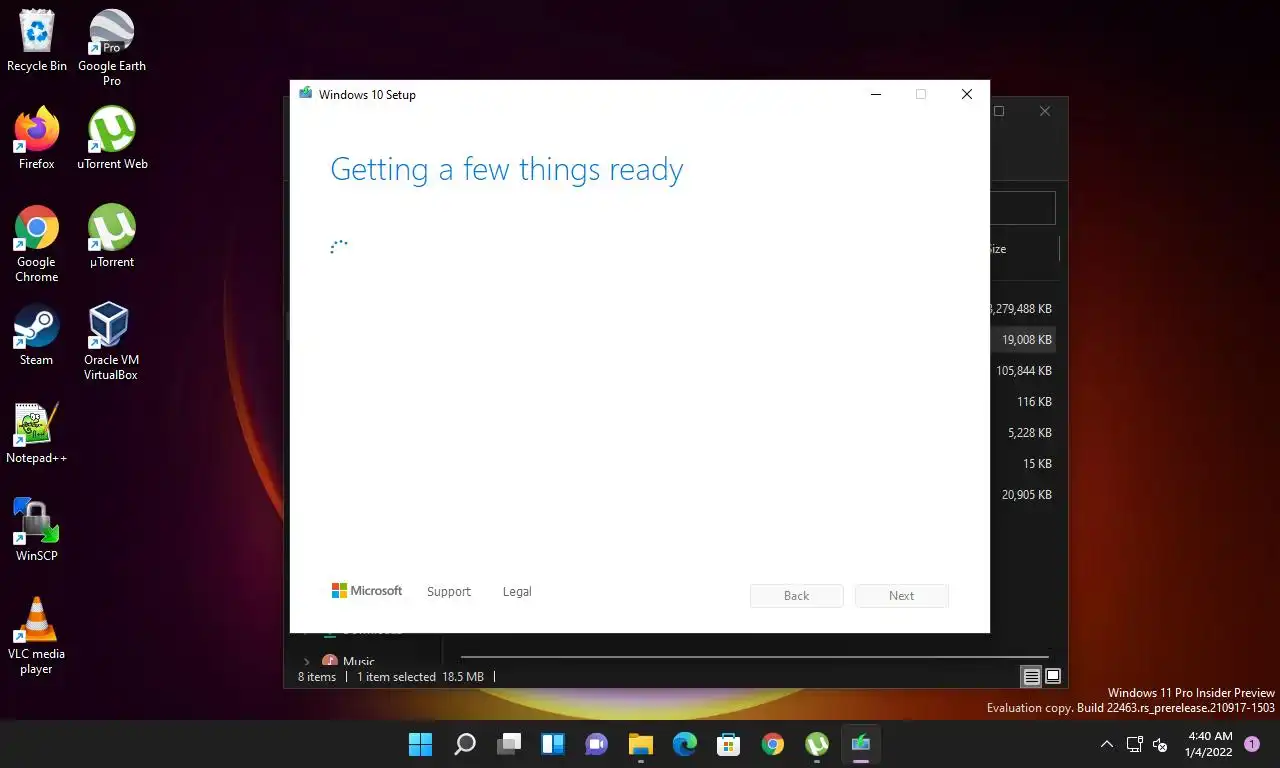The height and width of the screenshot is (768, 1280).
Task: Click the Legal link in Setup
Action: pos(517,592)
